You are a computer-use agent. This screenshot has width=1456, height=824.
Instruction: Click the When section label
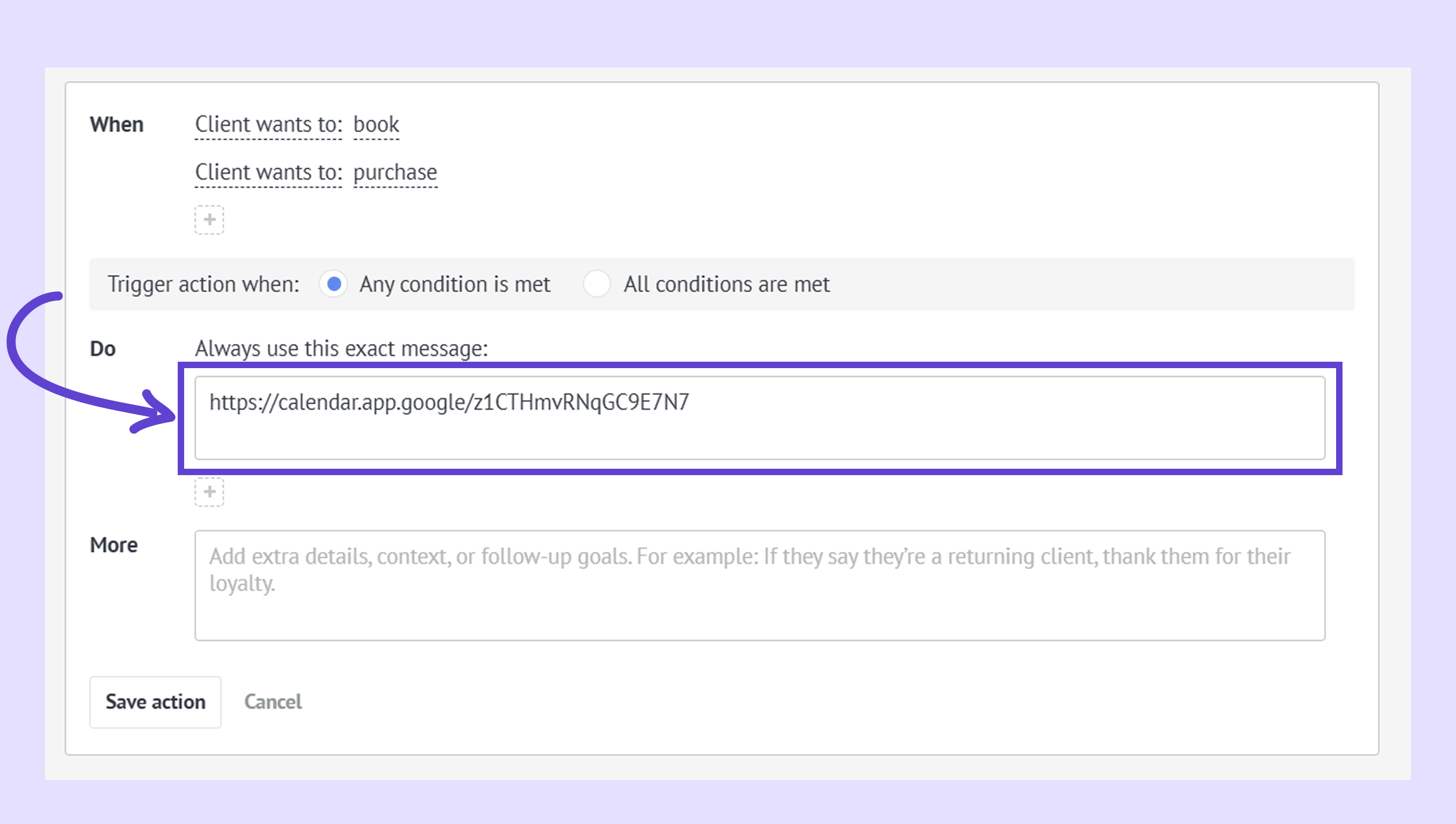pyautogui.click(x=117, y=125)
